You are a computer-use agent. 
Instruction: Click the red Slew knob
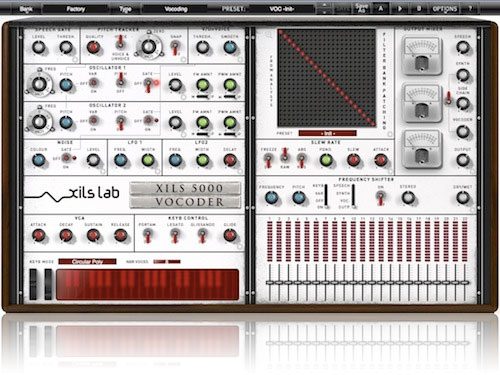click(x=353, y=160)
